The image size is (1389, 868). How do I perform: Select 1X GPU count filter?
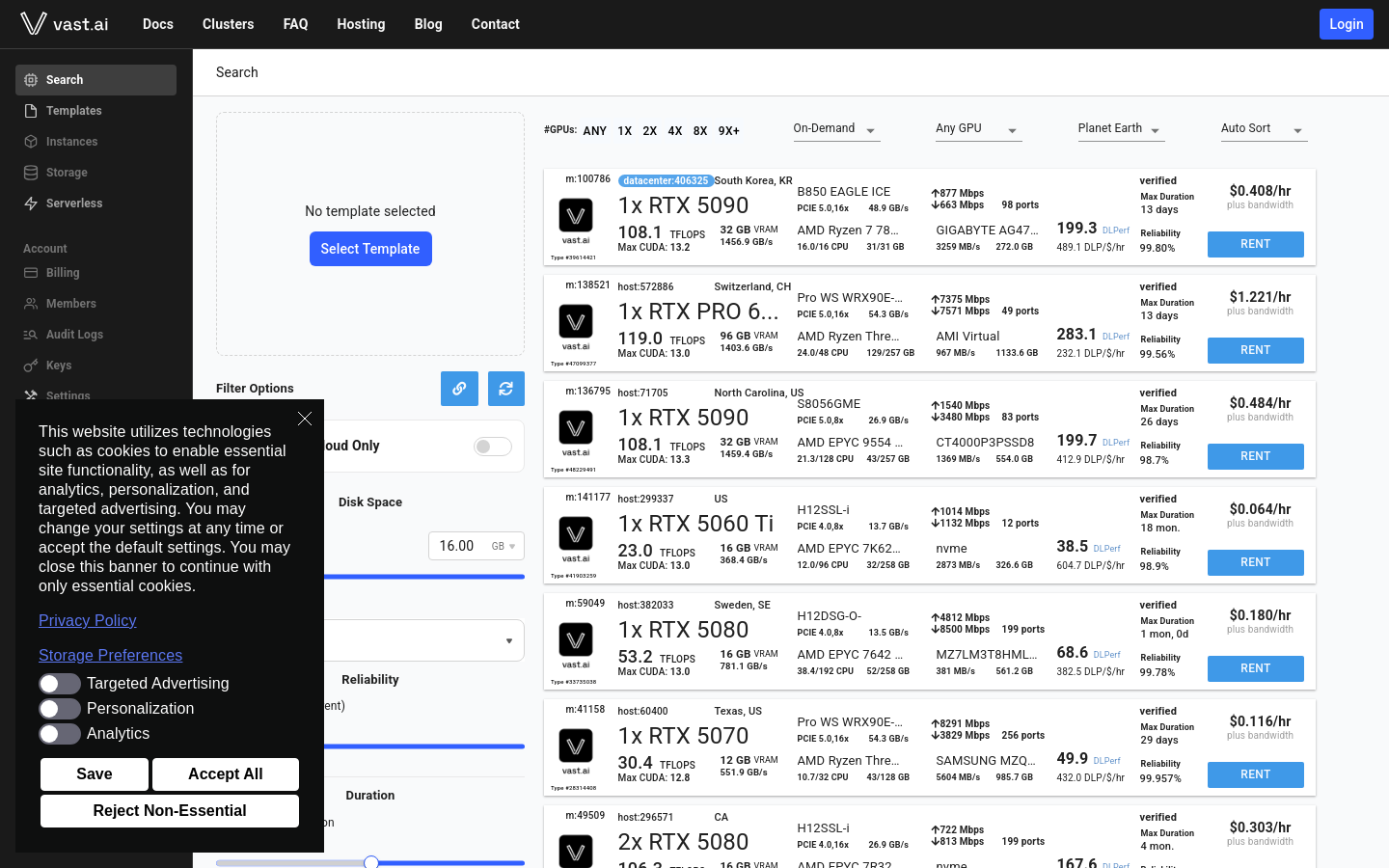coord(625,131)
